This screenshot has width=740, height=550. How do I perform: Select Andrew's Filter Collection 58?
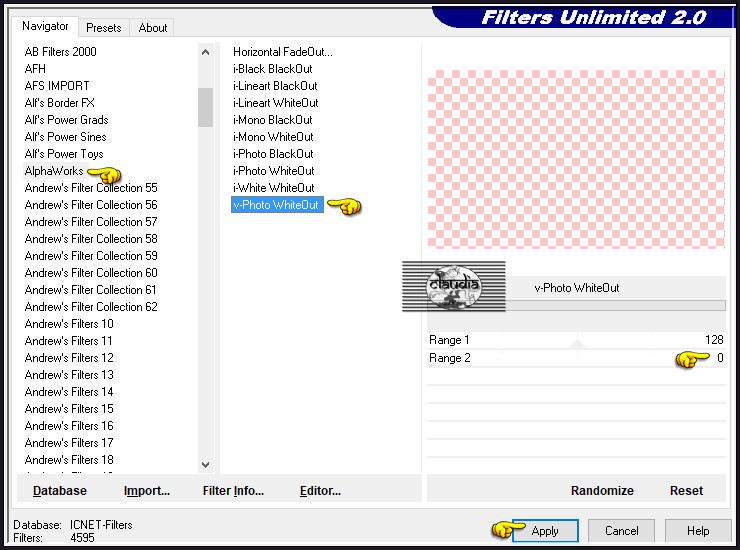(x=91, y=239)
